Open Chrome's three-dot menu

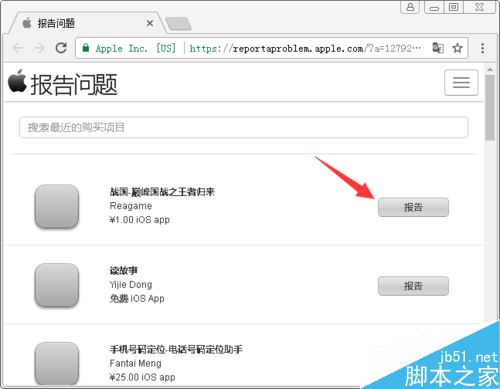tap(482, 48)
